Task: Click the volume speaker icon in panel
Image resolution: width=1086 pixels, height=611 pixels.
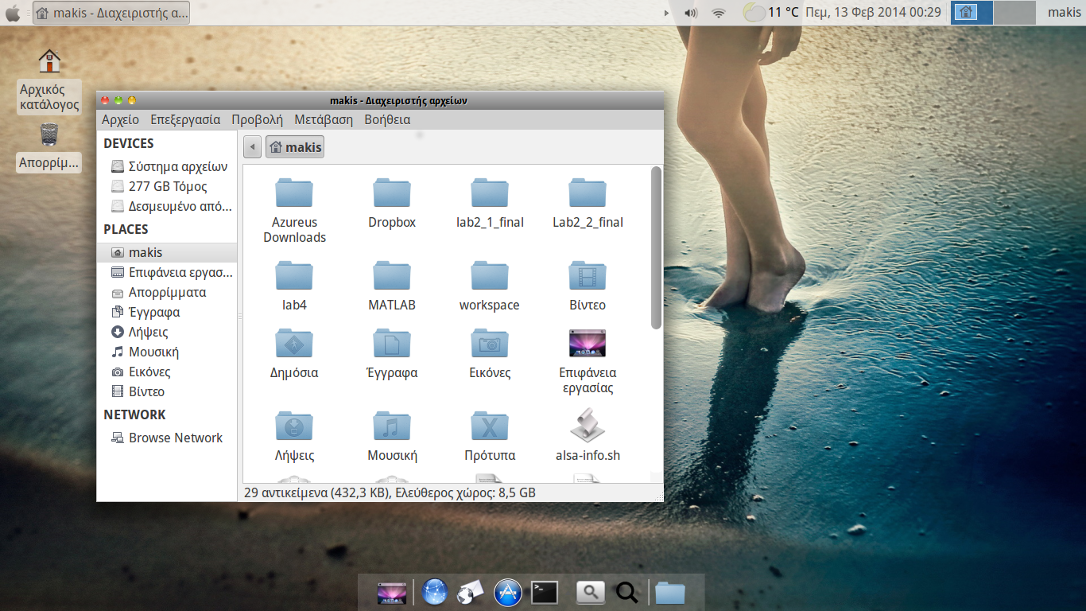Action: 690,13
